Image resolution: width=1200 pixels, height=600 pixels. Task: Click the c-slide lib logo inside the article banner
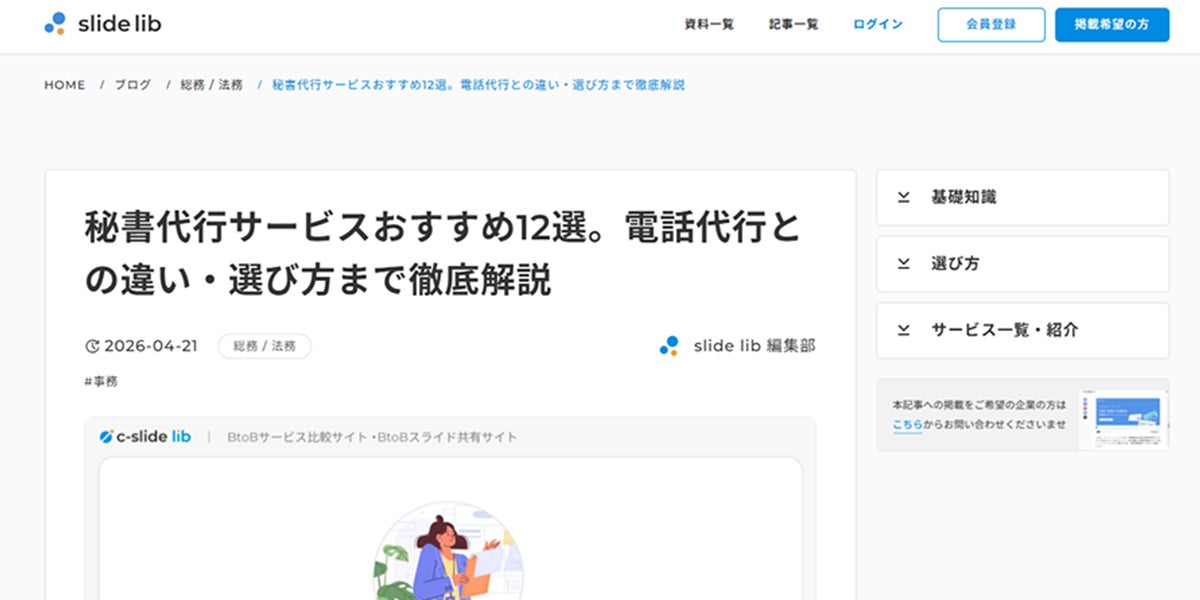click(146, 436)
